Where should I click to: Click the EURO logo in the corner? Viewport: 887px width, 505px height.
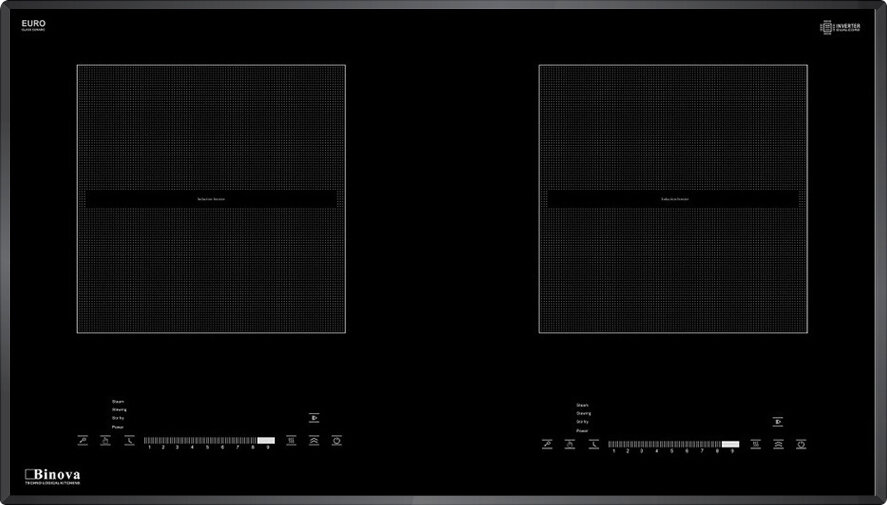[x=33, y=25]
